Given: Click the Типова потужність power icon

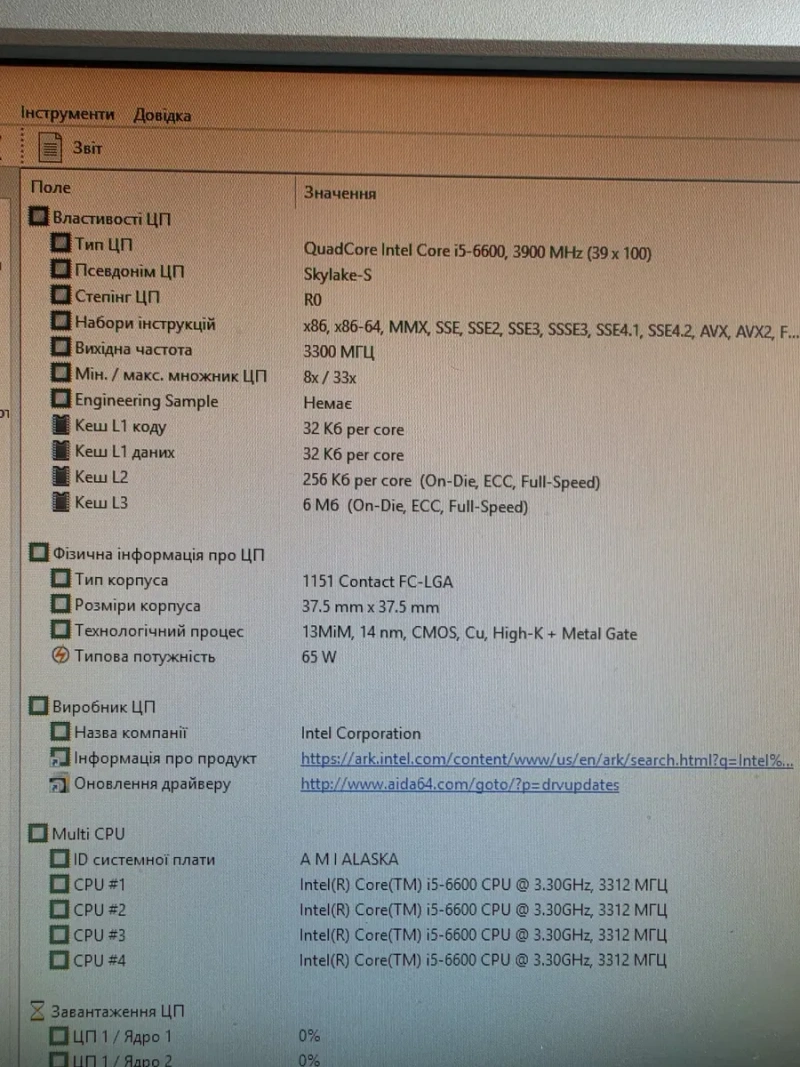Looking at the screenshot, I should [61, 655].
